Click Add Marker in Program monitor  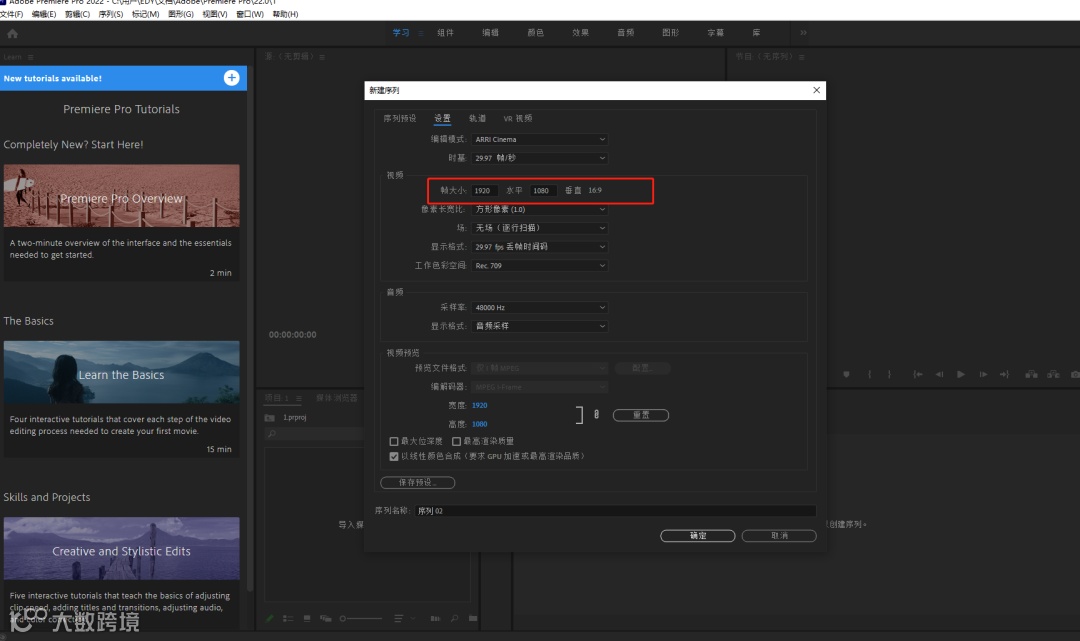847,375
